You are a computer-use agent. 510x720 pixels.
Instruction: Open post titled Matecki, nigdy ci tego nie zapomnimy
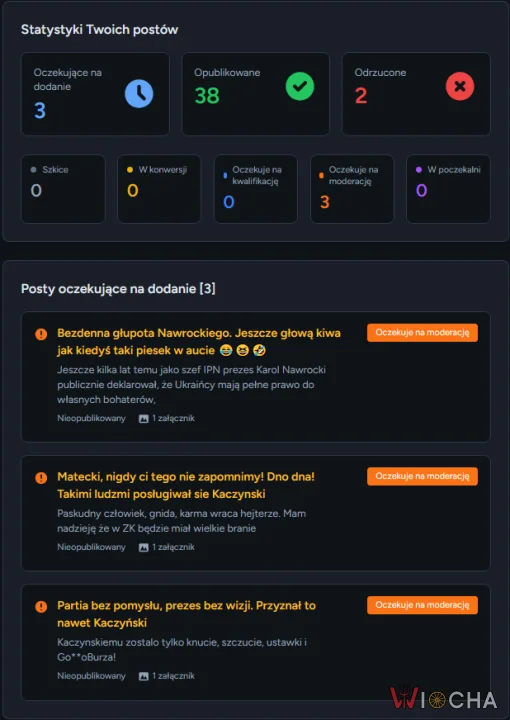(186, 485)
